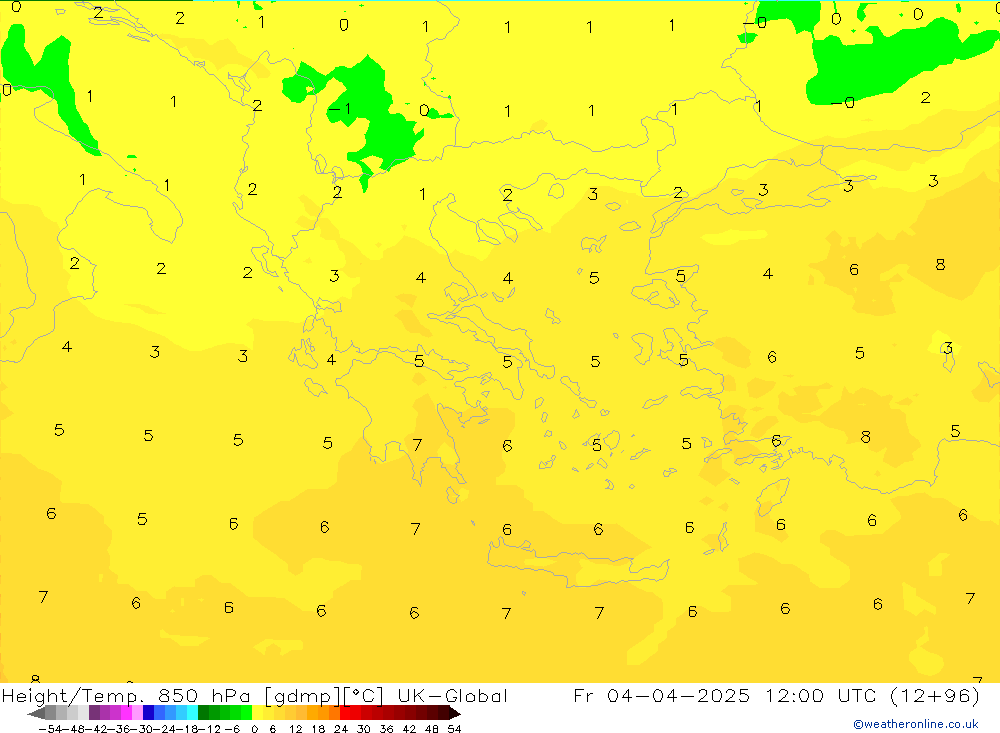Click the dark right arrow end of the color scale
Viewport: 1000px width, 733px height.
[x=453, y=713]
